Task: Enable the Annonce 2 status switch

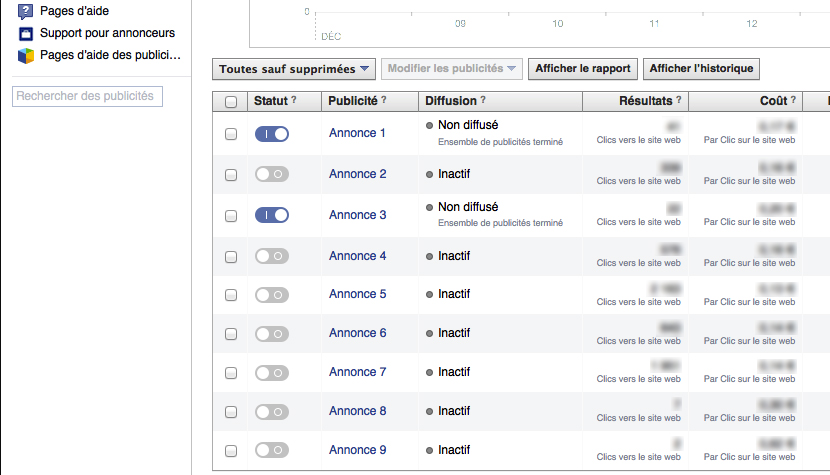Action: click(272, 174)
